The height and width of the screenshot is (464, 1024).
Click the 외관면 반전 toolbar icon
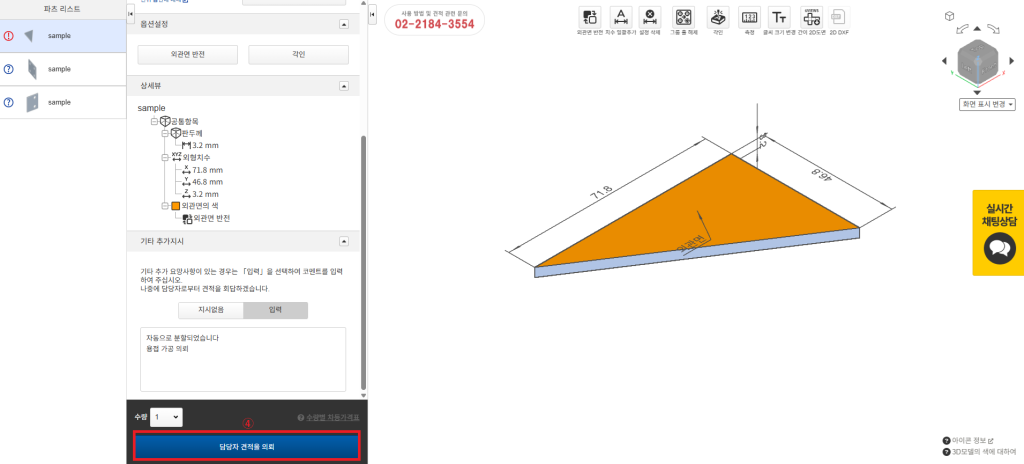pyautogui.click(x=588, y=17)
